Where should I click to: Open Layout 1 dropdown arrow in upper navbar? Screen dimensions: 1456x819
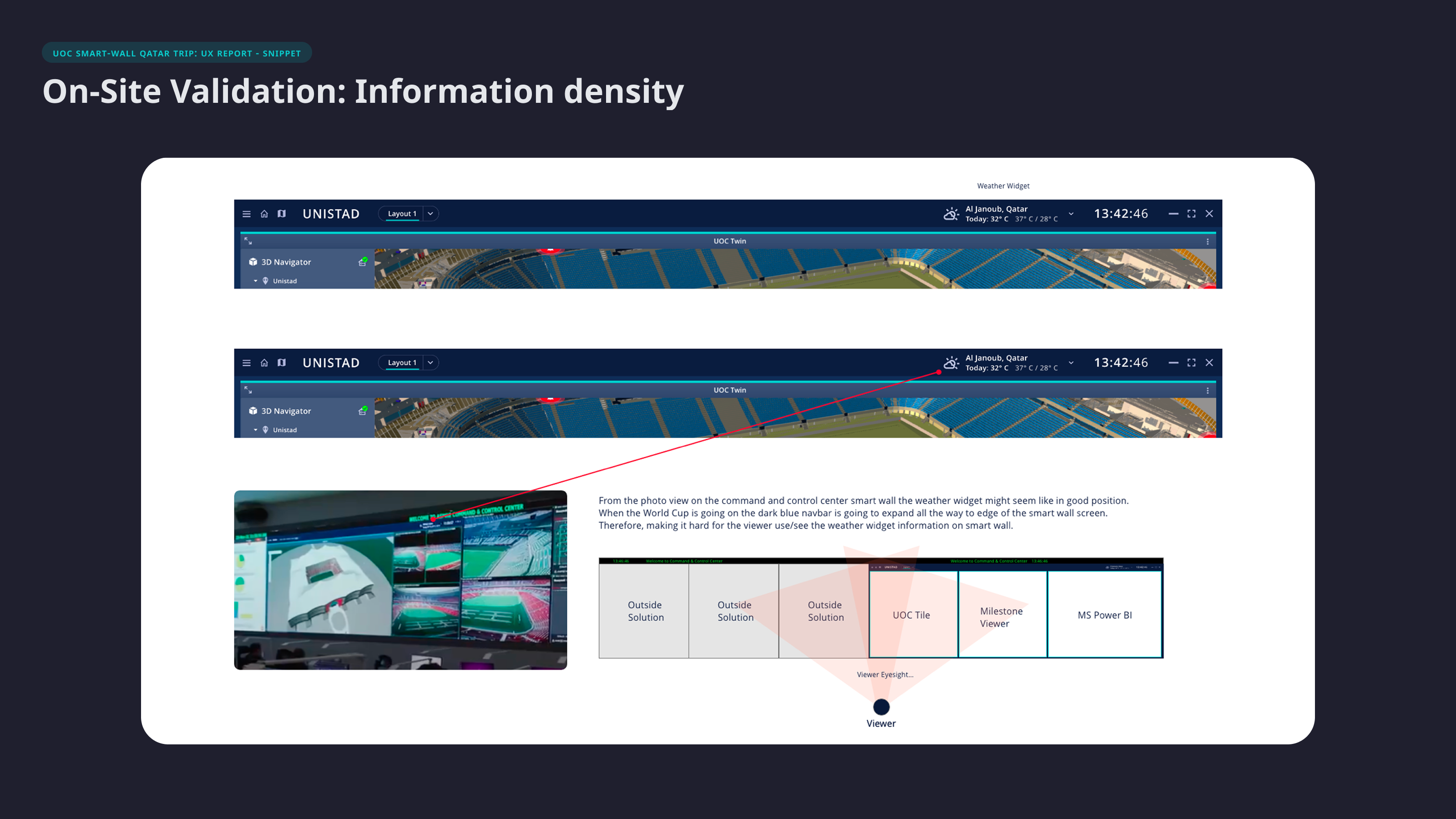[x=430, y=214]
